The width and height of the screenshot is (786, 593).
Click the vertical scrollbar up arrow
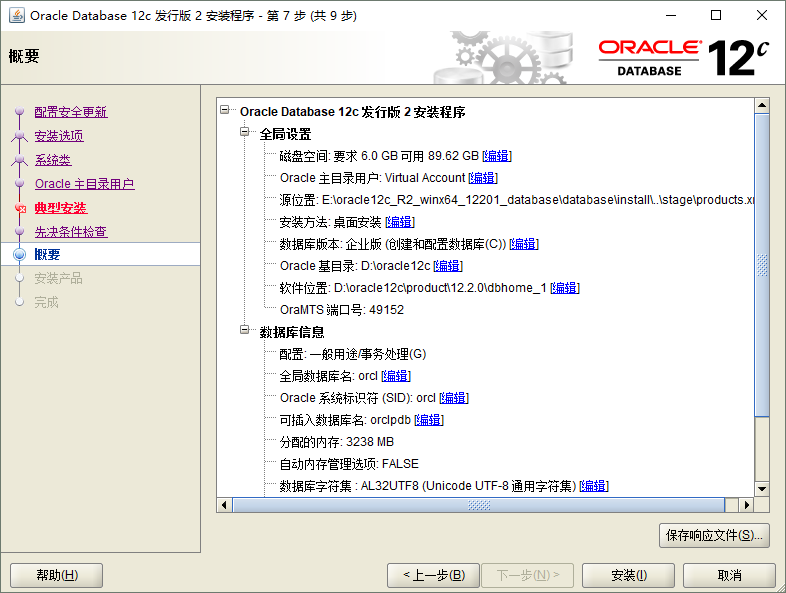pos(762,105)
